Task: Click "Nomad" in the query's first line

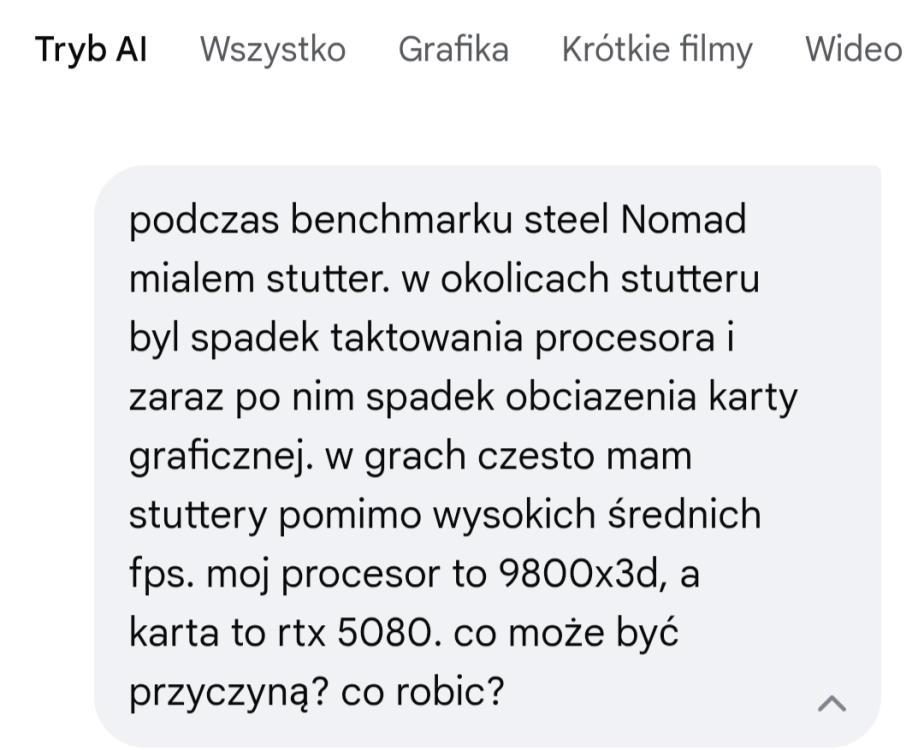Action: click(x=684, y=219)
